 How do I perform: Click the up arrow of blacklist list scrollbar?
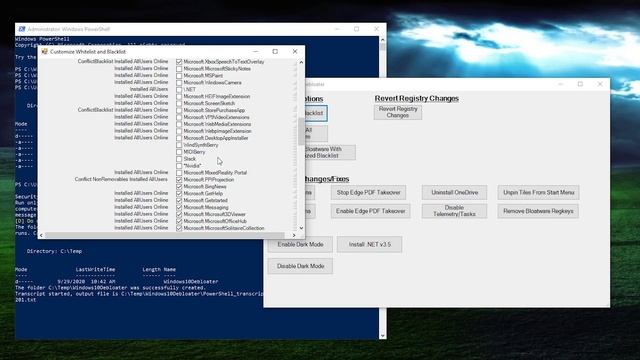[301, 62]
